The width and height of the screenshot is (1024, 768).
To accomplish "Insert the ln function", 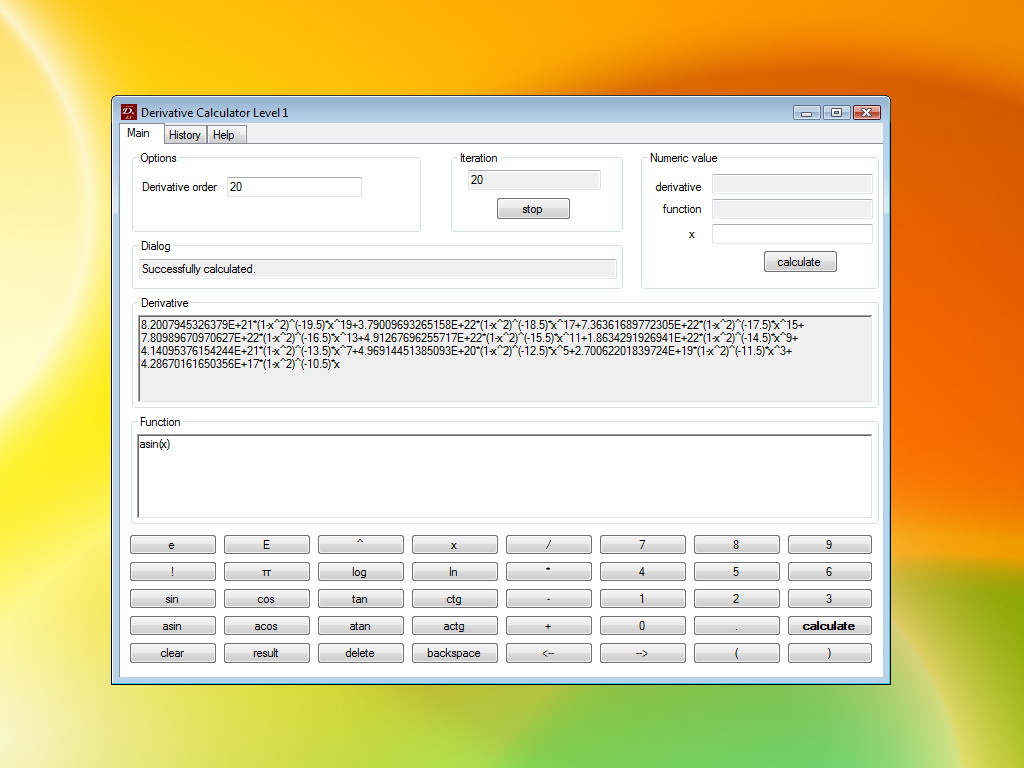I will point(455,572).
